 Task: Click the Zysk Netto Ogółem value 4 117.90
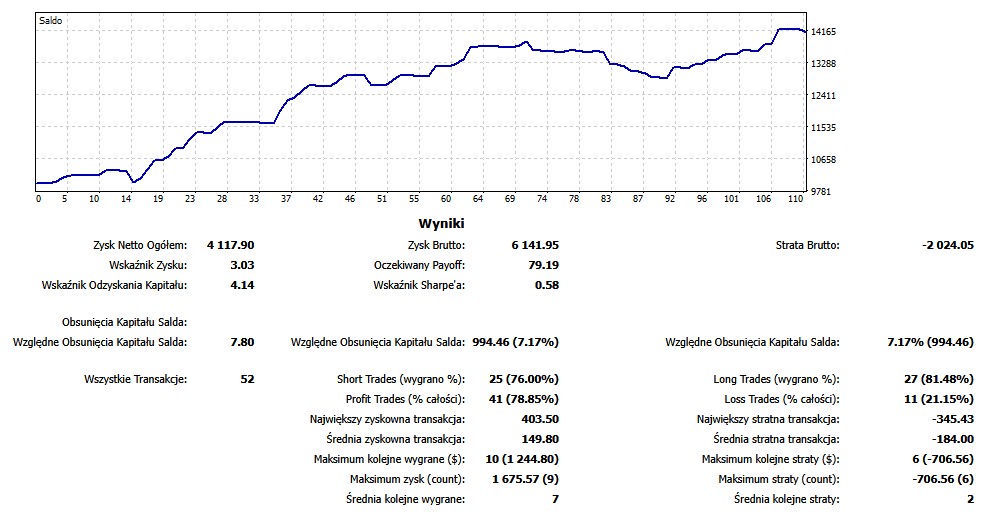pos(230,245)
